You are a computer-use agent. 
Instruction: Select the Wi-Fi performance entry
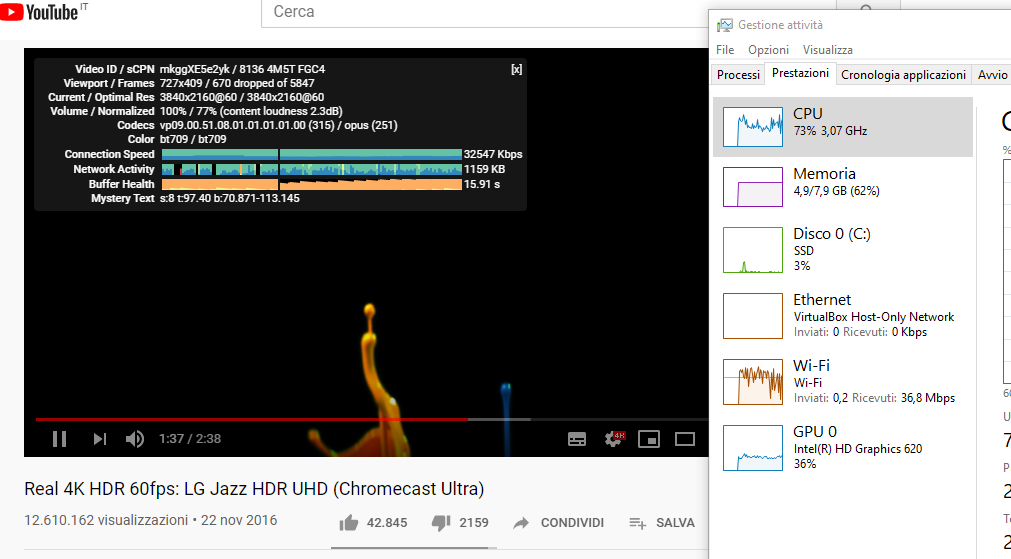[x=843, y=382]
